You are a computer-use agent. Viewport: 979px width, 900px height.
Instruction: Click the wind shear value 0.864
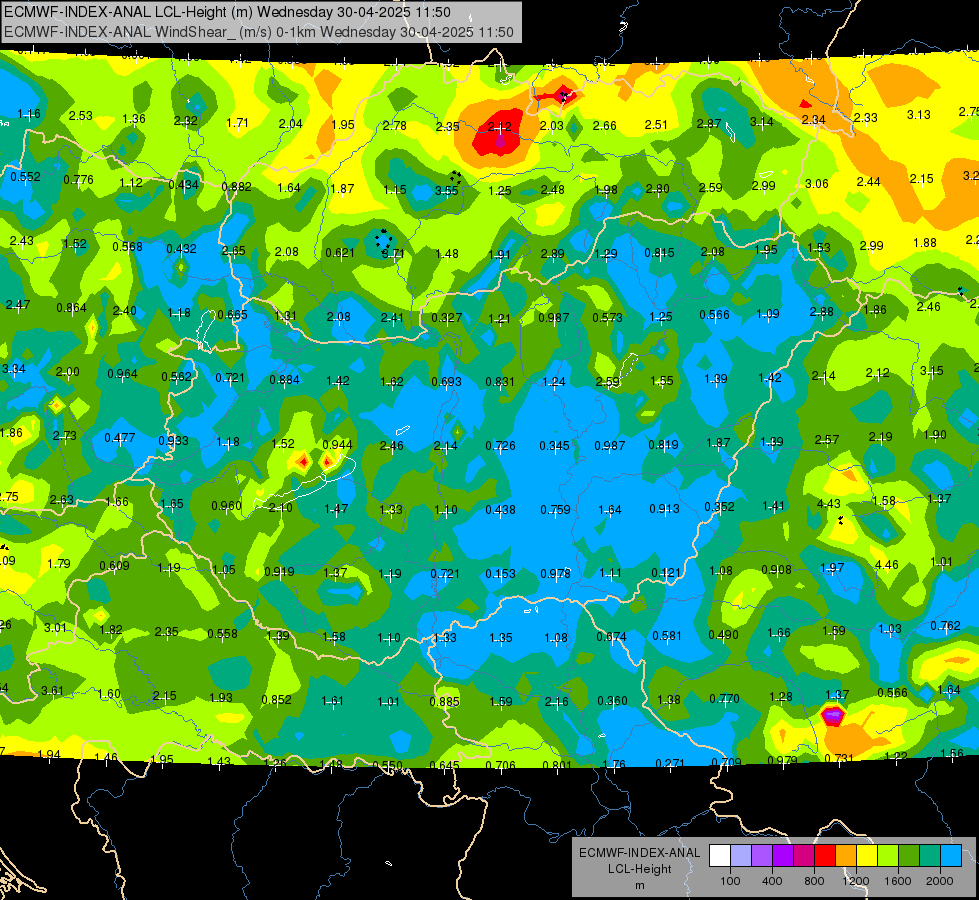[x=72, y=307]
